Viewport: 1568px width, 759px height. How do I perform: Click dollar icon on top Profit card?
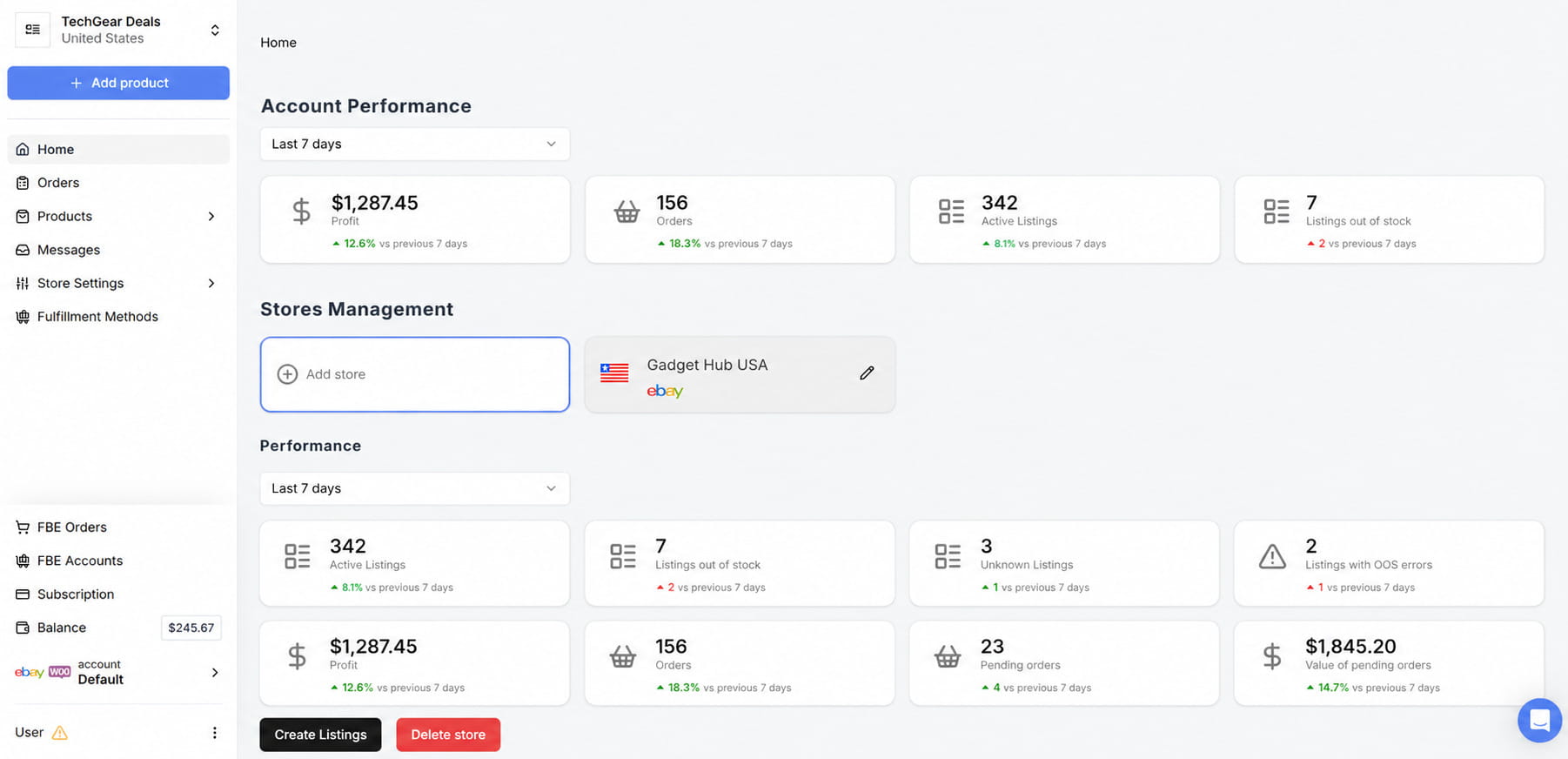click(x=301, y=212)
